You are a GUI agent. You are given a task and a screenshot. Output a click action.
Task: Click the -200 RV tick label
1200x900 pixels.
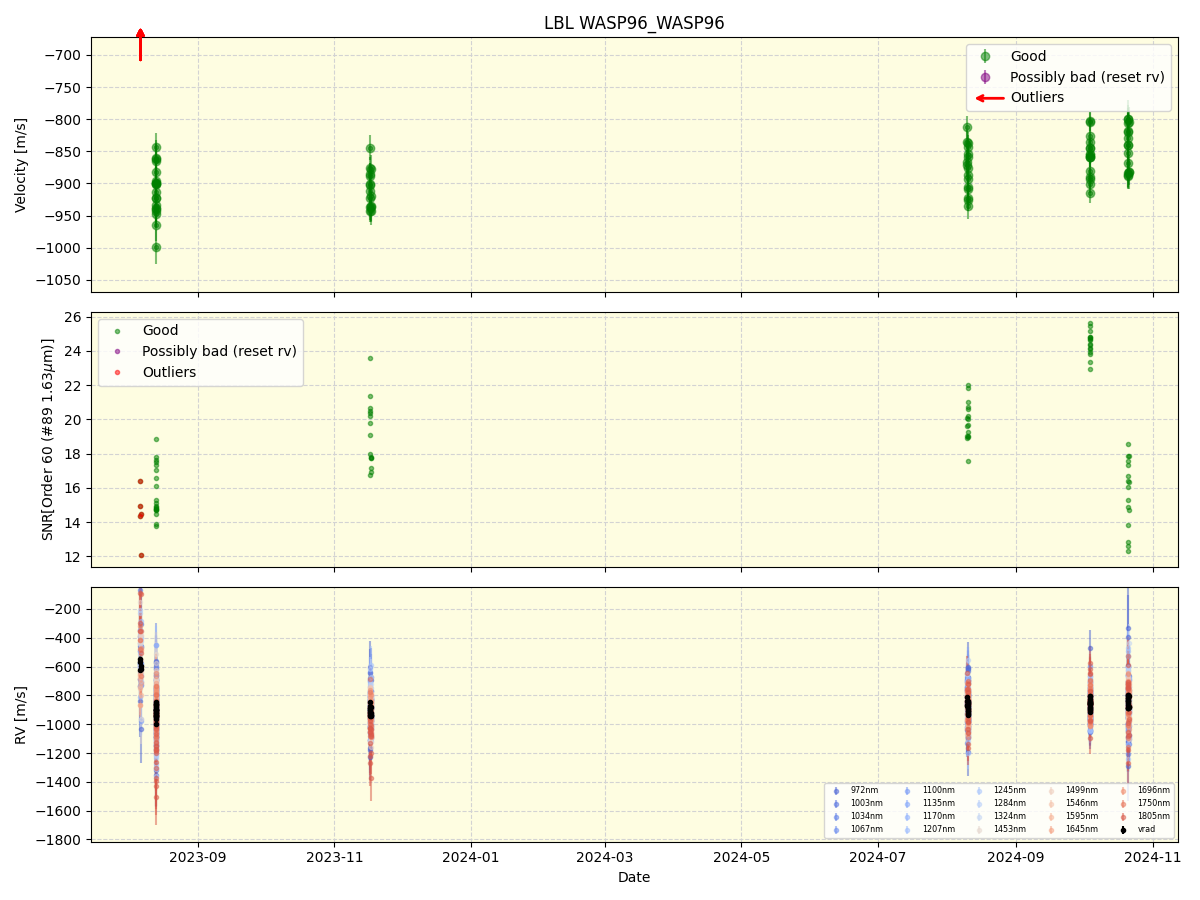tap(65, 609)
